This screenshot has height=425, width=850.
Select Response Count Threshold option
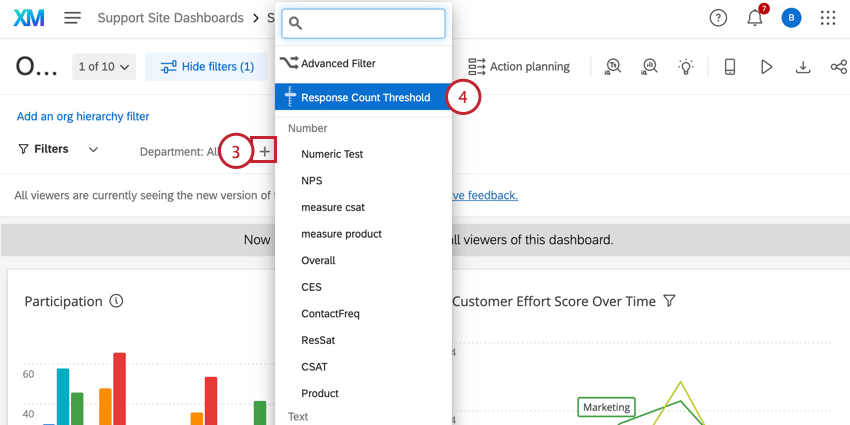(365, 97)
